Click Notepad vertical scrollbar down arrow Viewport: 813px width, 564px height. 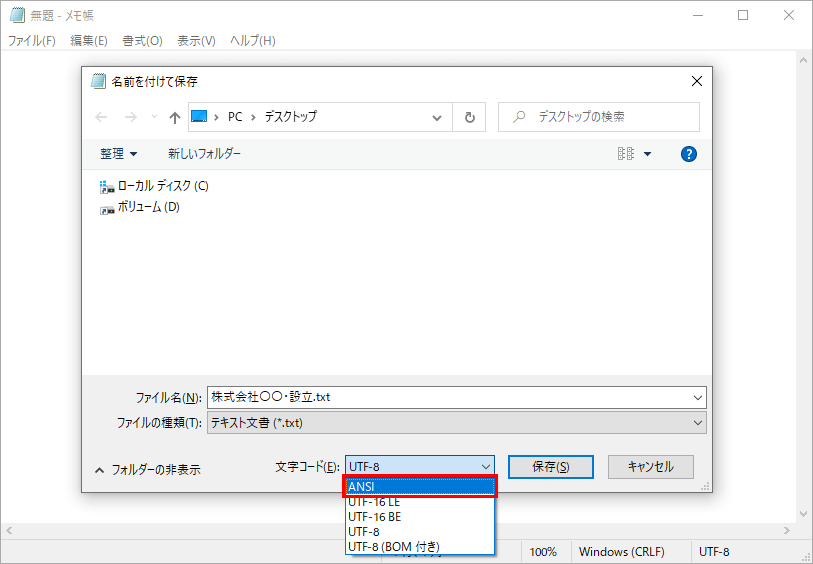click(x=802, y=515)
